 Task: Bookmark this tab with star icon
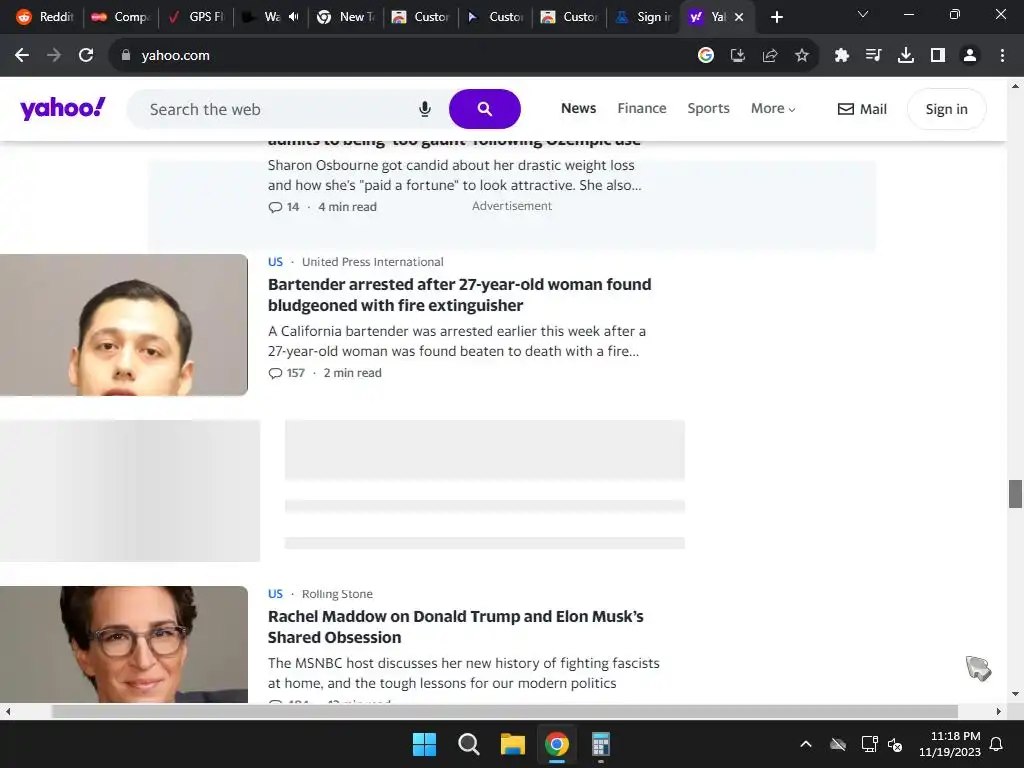(802, 56)
